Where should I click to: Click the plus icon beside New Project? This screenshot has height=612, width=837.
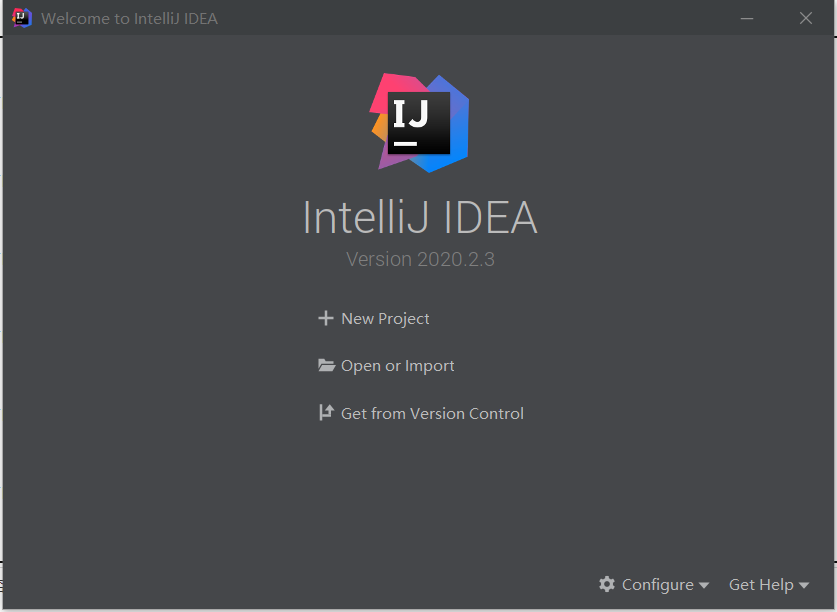[325, 319]
